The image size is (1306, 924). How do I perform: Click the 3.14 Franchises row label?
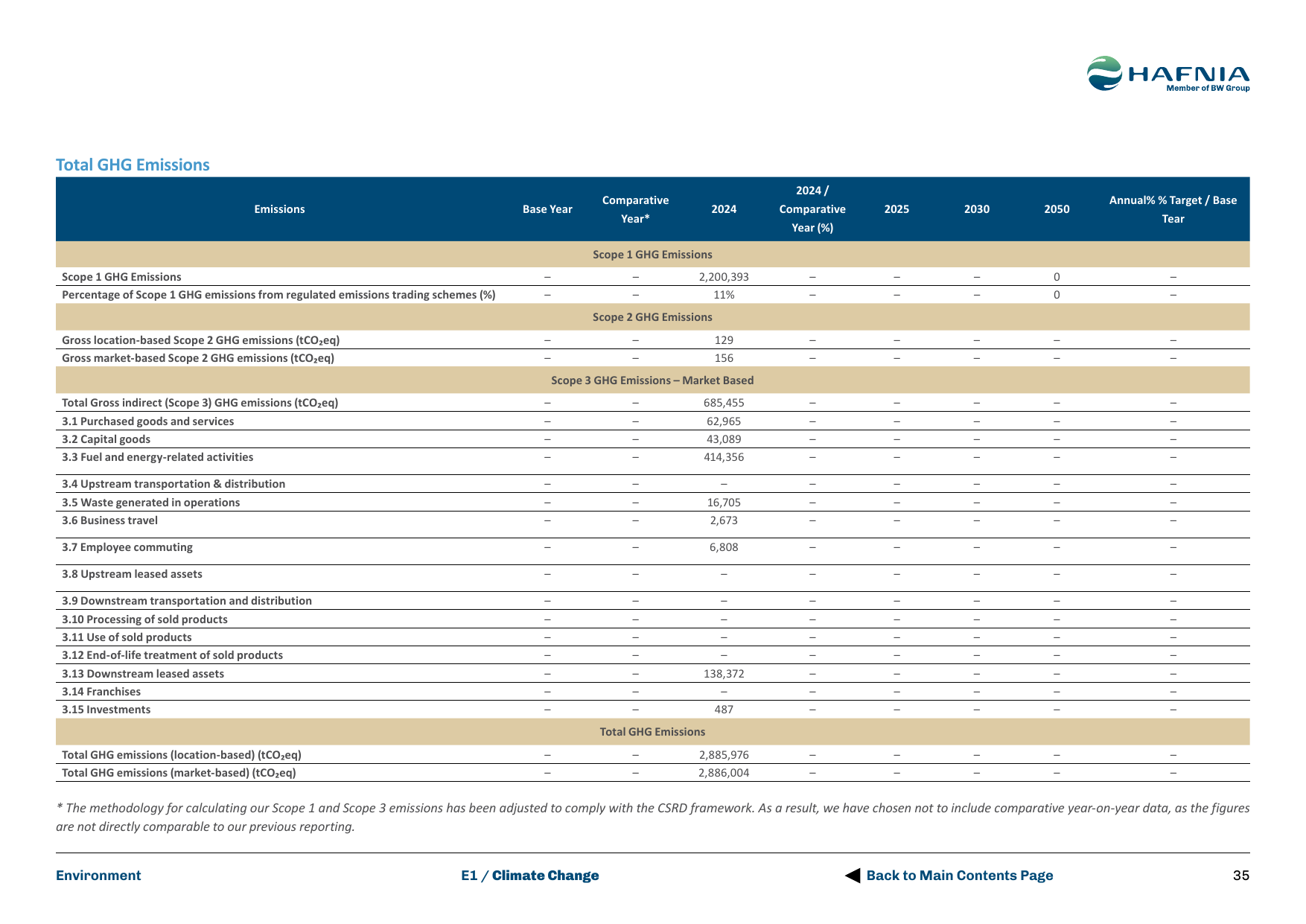[101, 692]
